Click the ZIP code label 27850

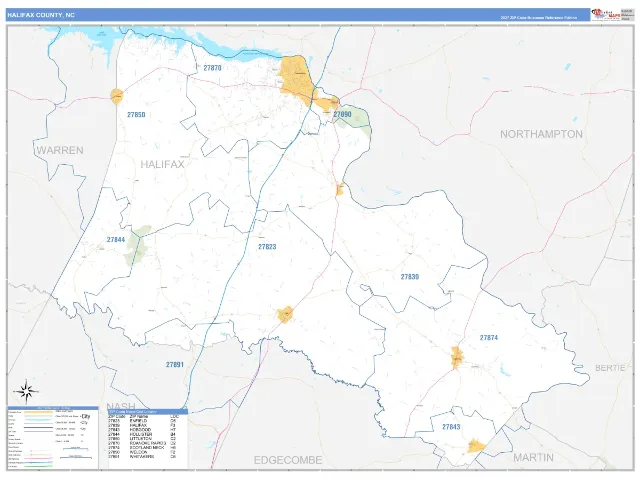pos(136,115)
